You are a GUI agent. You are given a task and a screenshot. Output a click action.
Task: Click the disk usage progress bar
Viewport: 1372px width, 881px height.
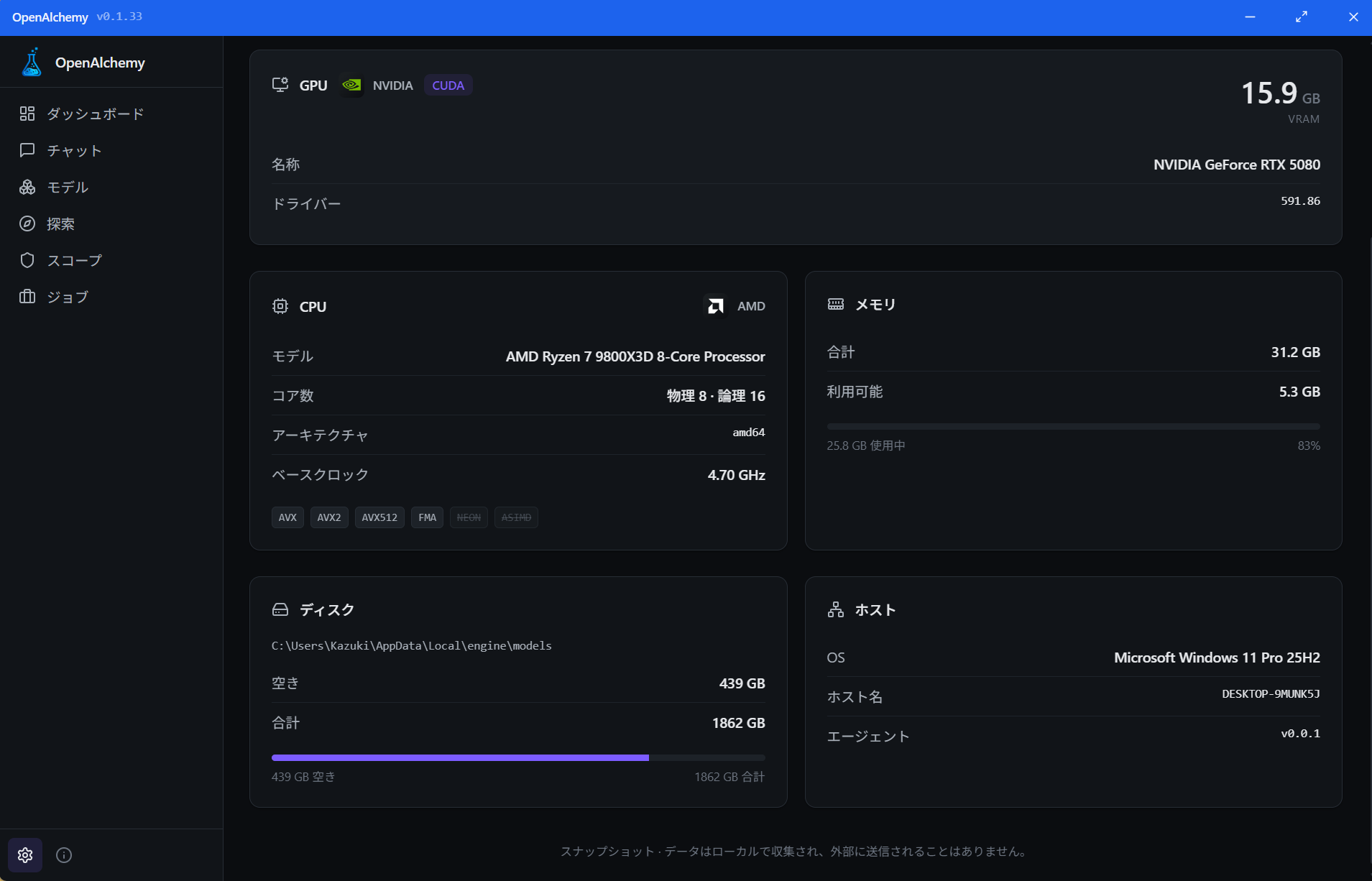518,757
